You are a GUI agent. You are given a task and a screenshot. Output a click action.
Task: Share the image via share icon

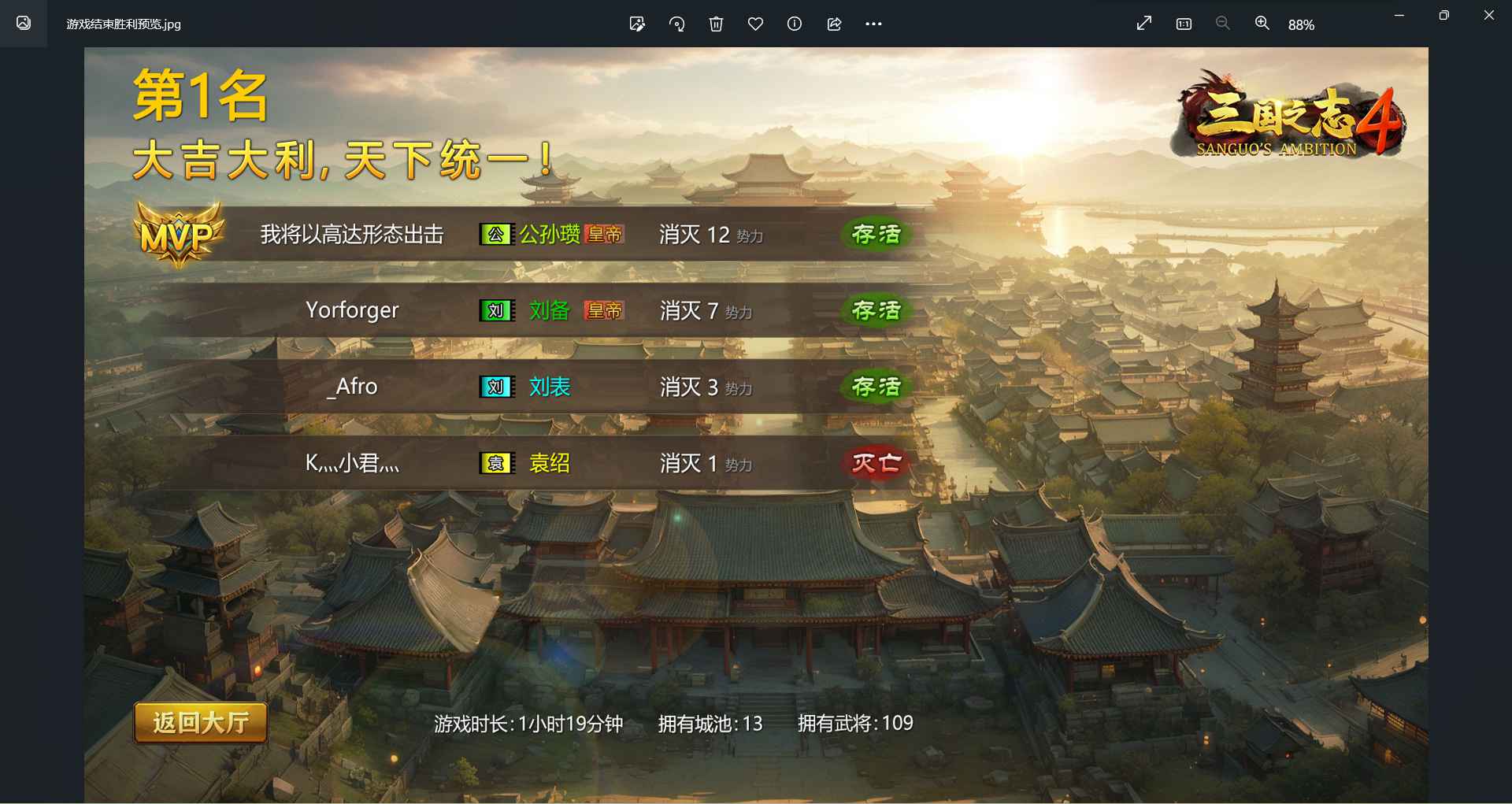click(834, 24)
